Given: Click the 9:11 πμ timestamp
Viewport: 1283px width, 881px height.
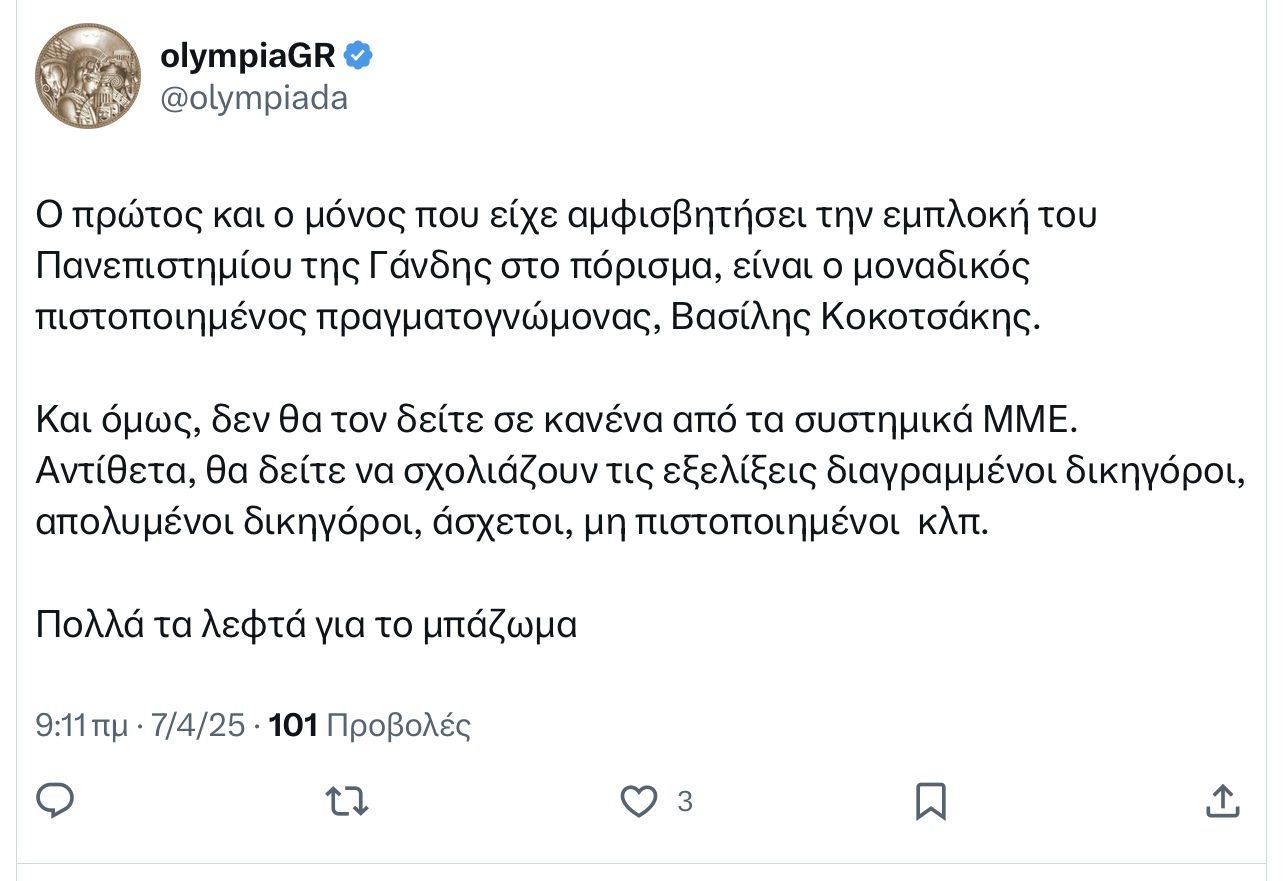Looking at the screenshot, I should tap(82, 725).
